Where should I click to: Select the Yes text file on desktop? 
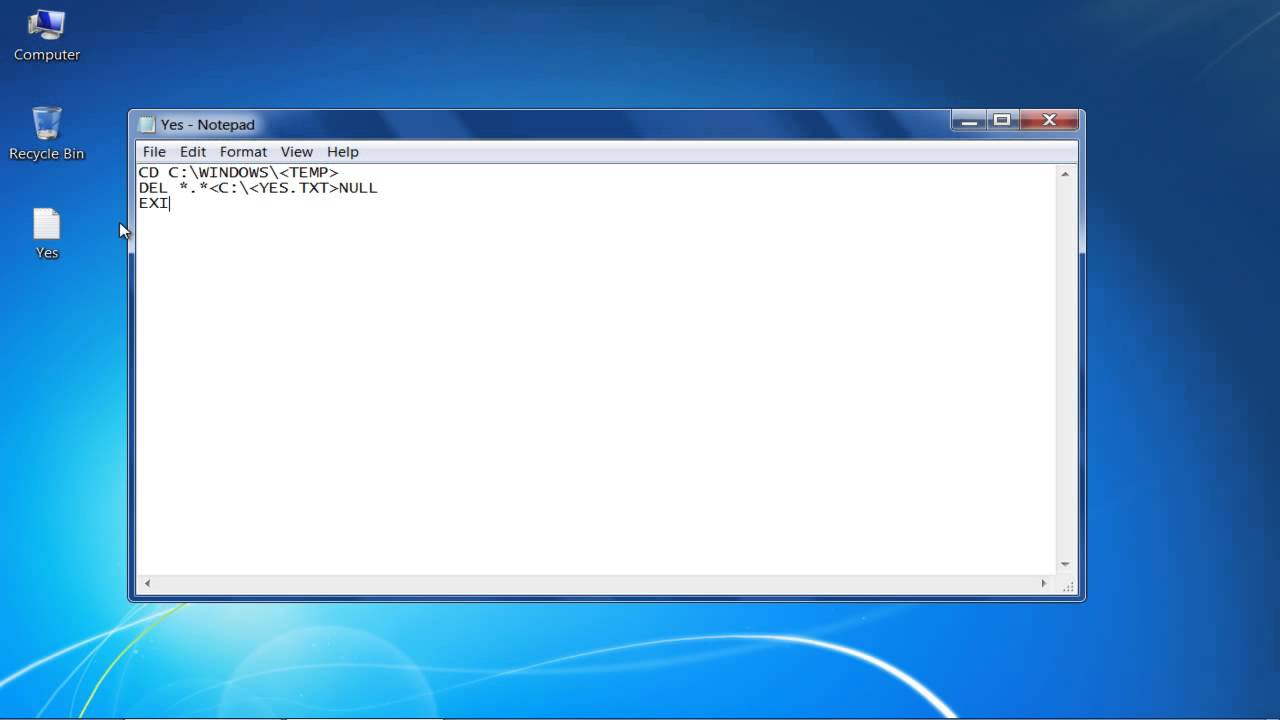coord(46,234)
